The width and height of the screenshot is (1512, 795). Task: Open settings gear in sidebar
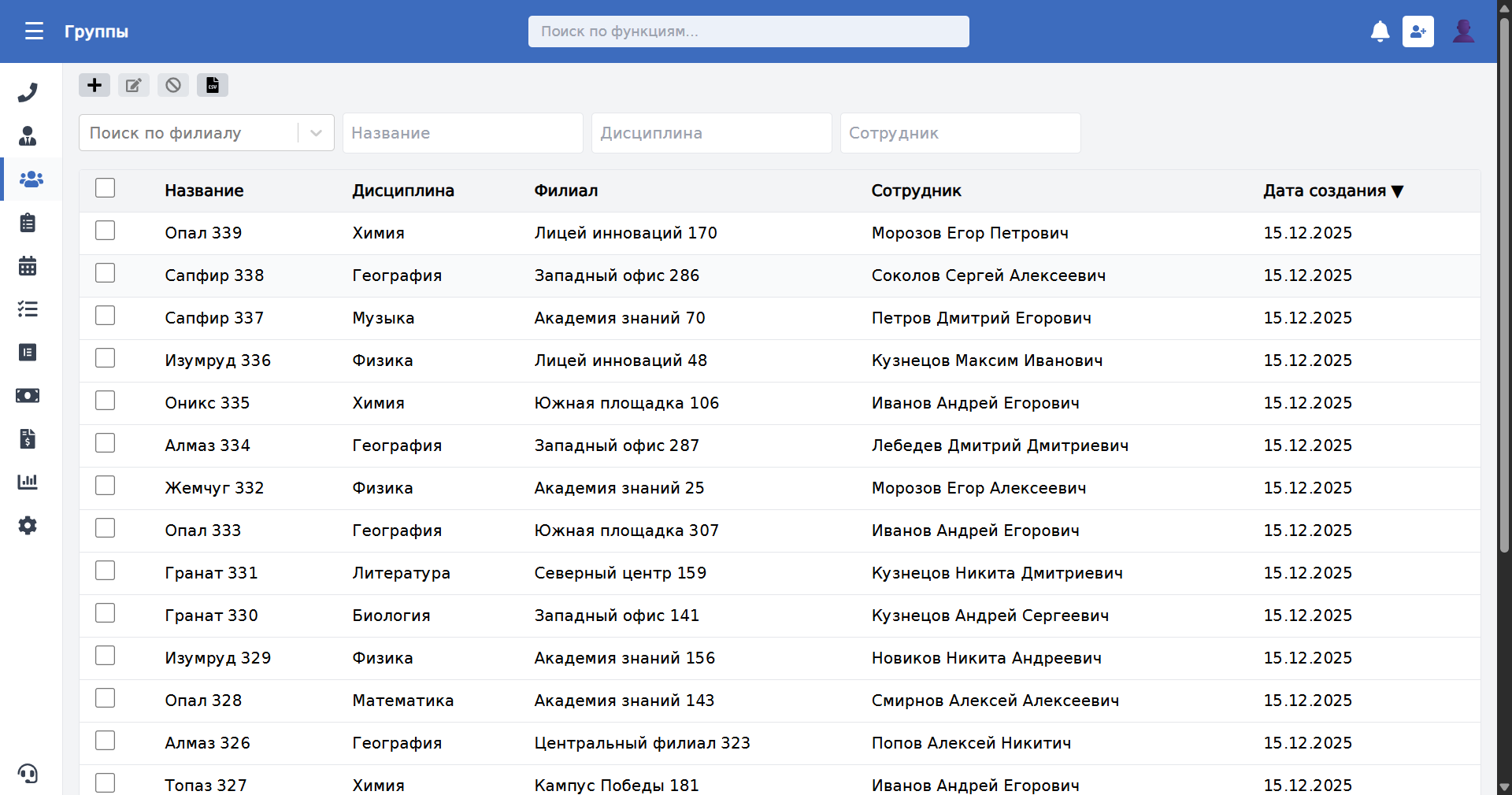[x=28, y=525]
